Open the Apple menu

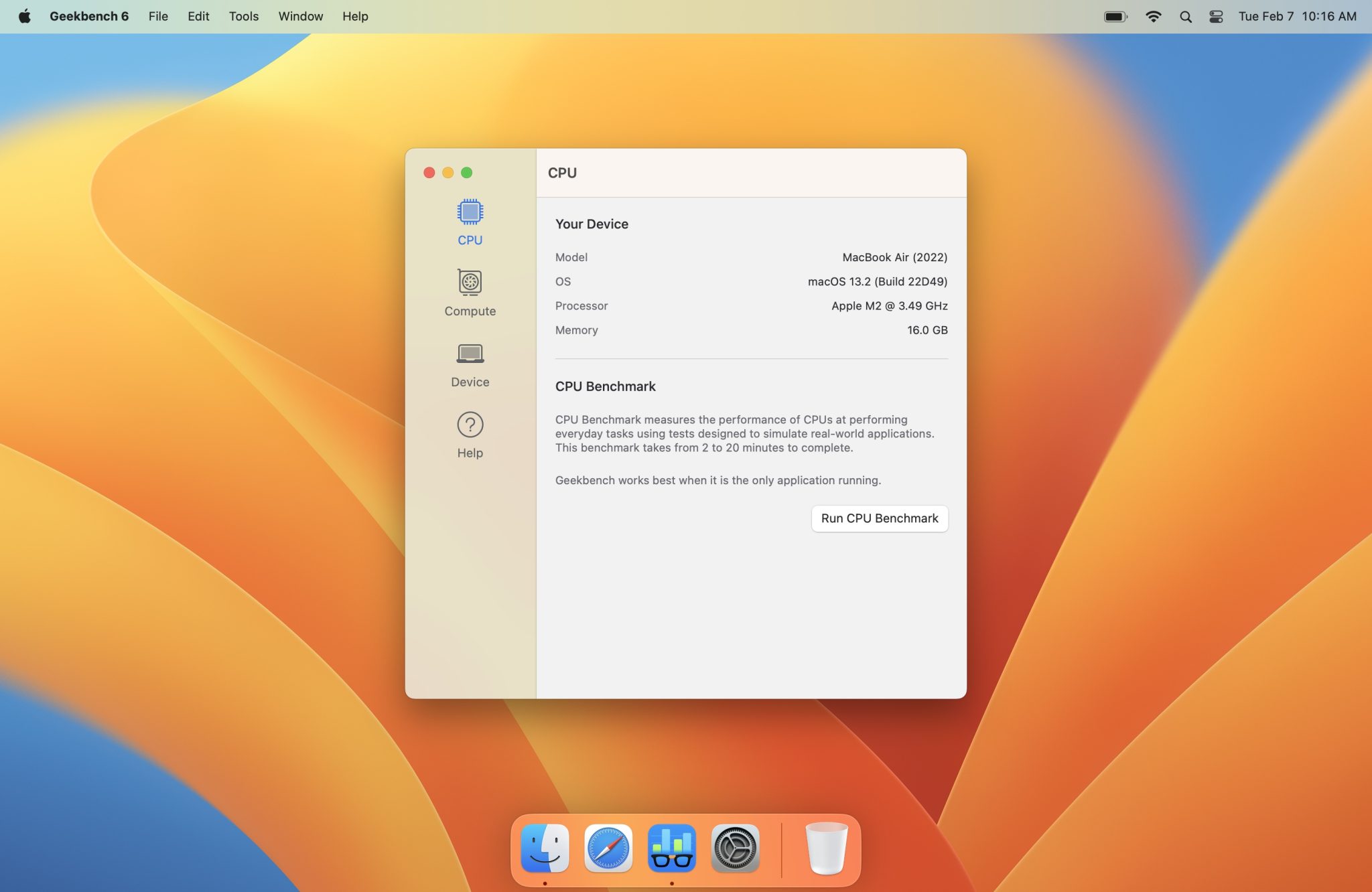point(25,17)
